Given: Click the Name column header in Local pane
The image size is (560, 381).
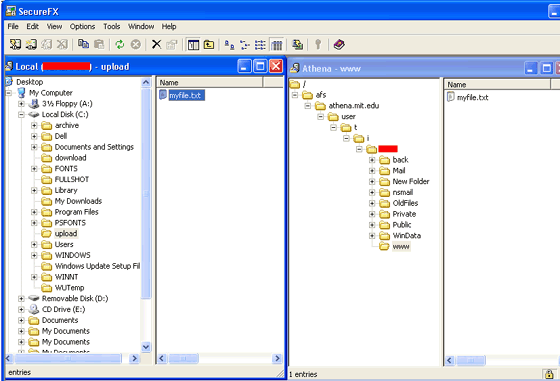Looking at the screenshot, I should point(210,82).
